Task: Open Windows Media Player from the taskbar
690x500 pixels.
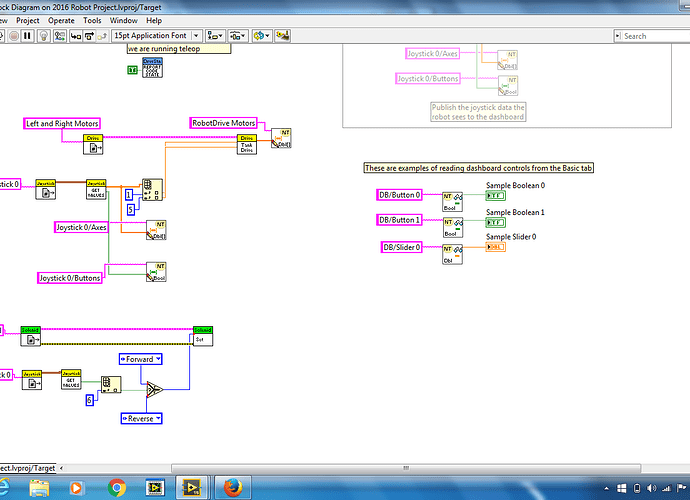Action: [76, 488]
